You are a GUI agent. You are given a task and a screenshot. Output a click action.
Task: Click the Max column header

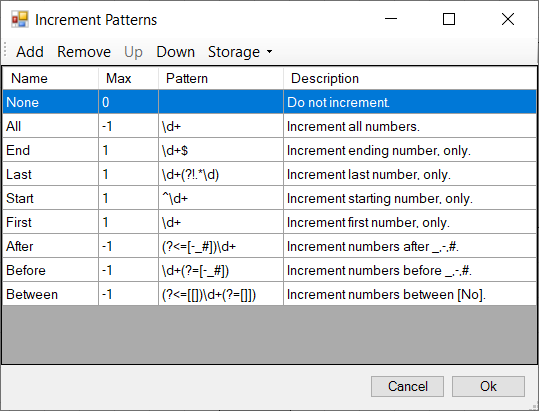tap(129, 78)
